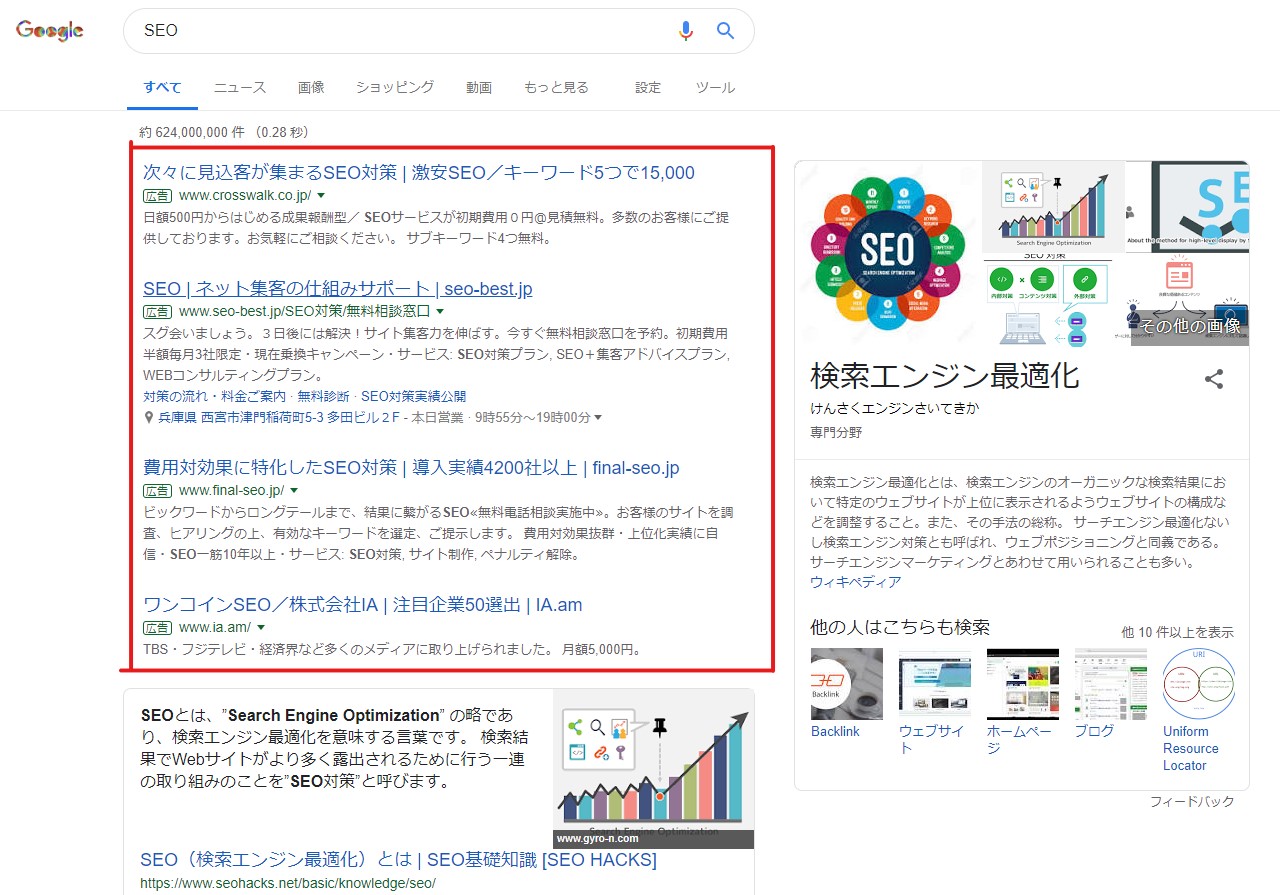Click the ウェブサイト thumbnail image
Image resolution: width=1280 pixels, height=895 pixels.
934,684
